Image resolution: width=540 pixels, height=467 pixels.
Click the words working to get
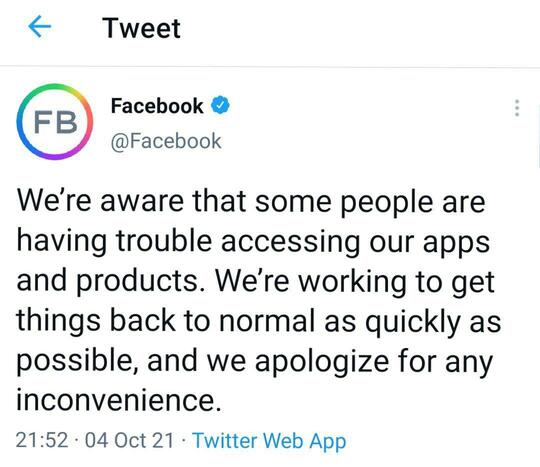point(397,283)
